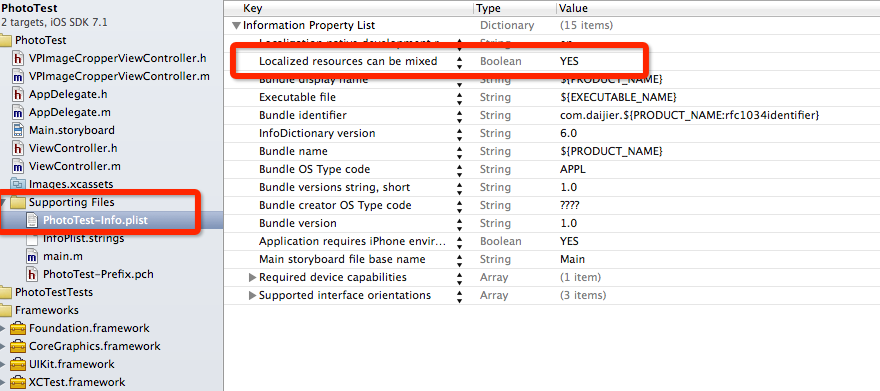The height and width of the screenshot is (391, 880).
Task: Click the Bundle version value 1.0
Action: 569,223
